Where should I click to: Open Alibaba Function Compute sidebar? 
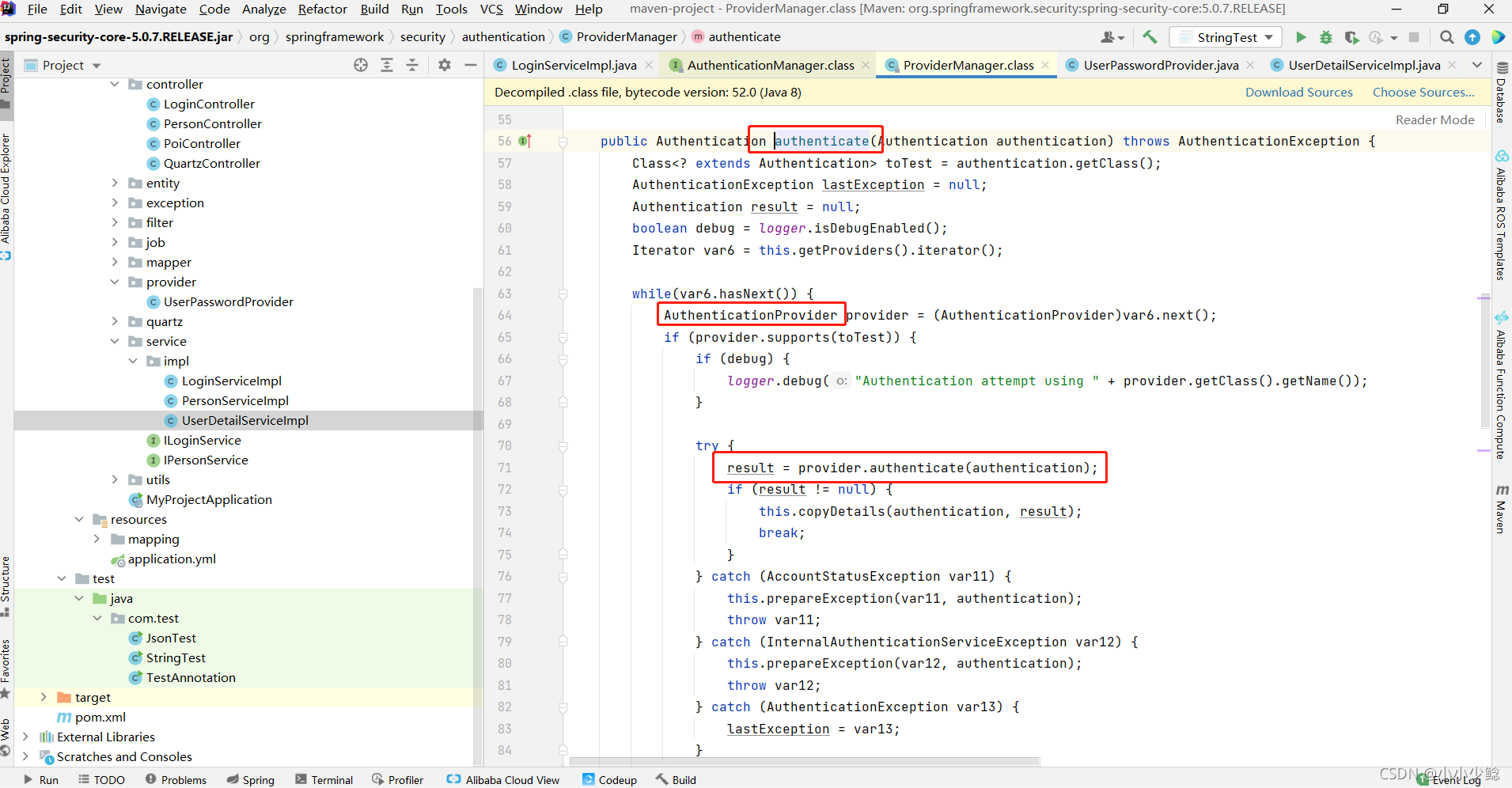pos(1502,386)
